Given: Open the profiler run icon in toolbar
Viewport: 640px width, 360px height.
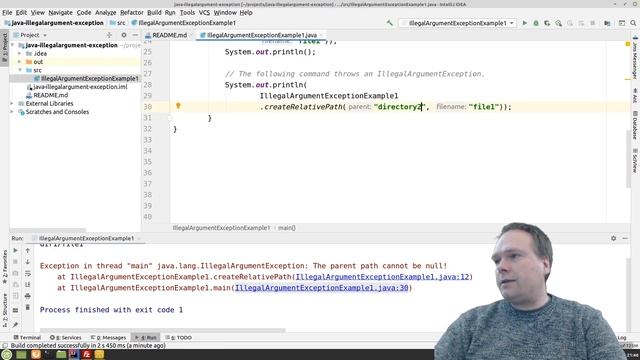Looking at the screenshot, I should point(558,23).
